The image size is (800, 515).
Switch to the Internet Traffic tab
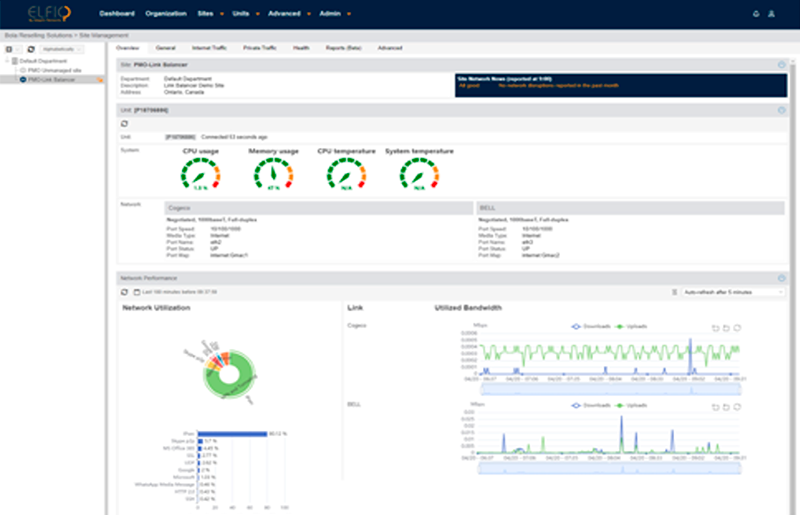[x=209, y=47]
